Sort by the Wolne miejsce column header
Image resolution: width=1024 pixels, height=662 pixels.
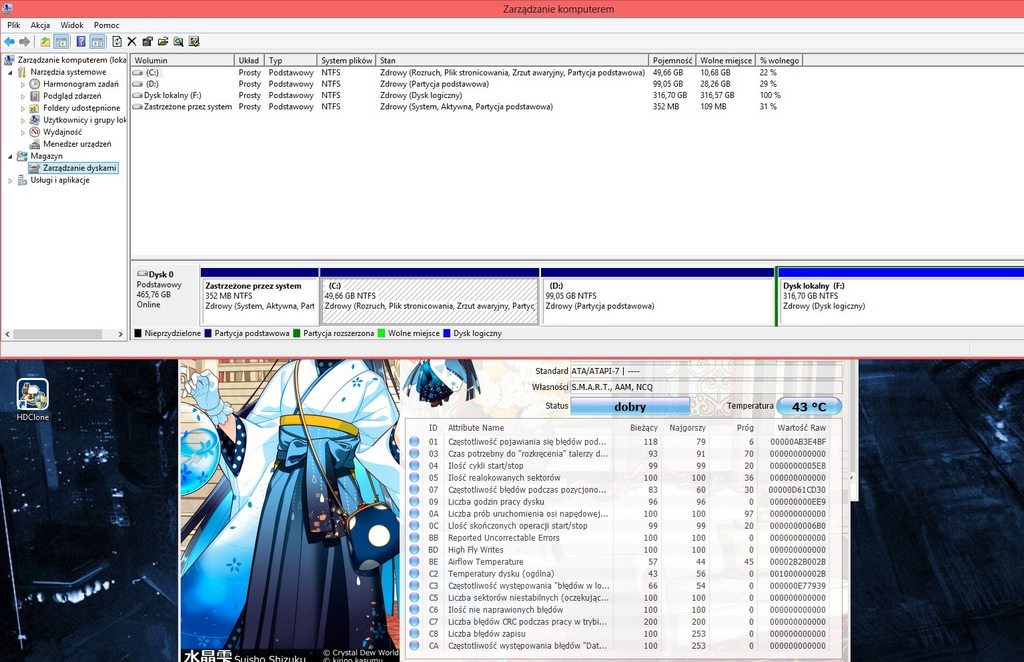[x=726, y=60]
